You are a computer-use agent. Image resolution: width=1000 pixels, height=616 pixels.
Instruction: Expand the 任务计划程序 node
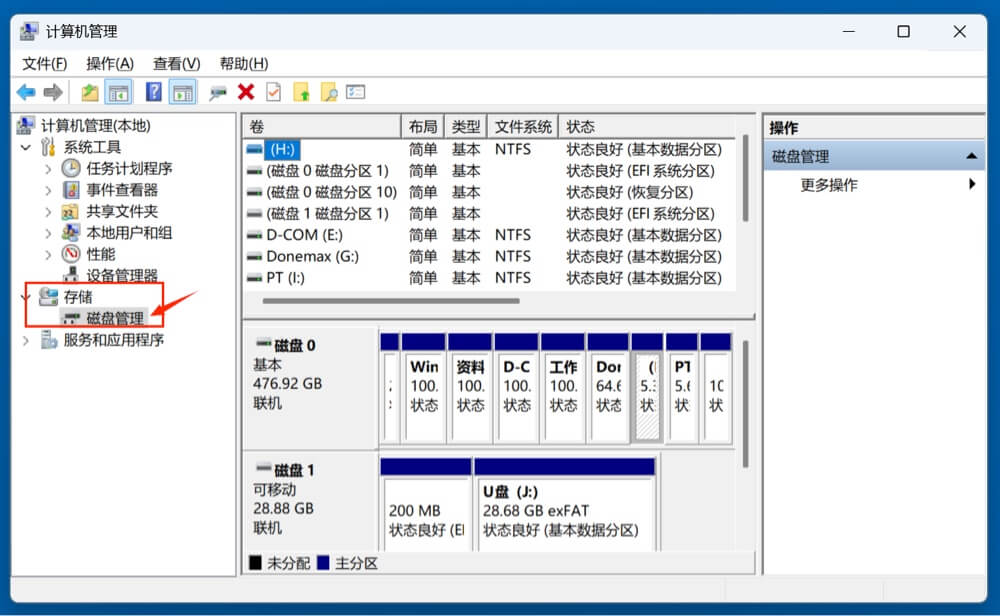point(48,169)
